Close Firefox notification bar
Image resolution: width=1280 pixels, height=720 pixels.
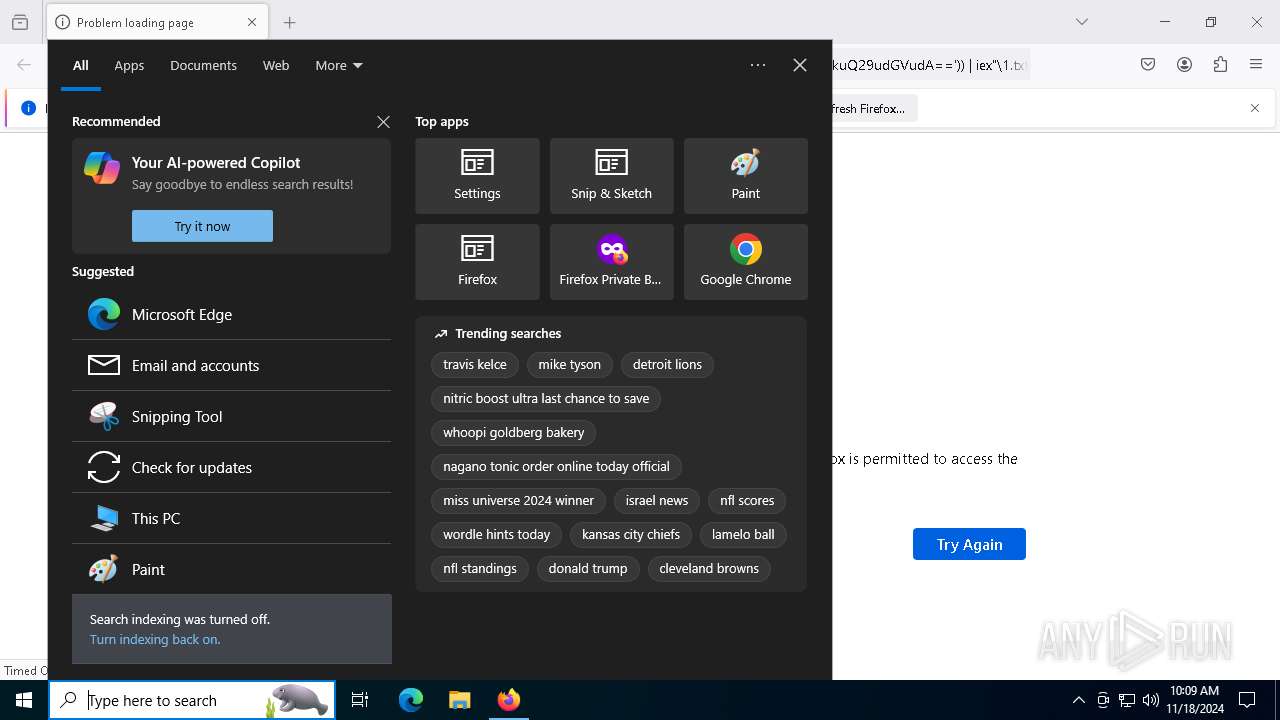[x=1255, y=108]
